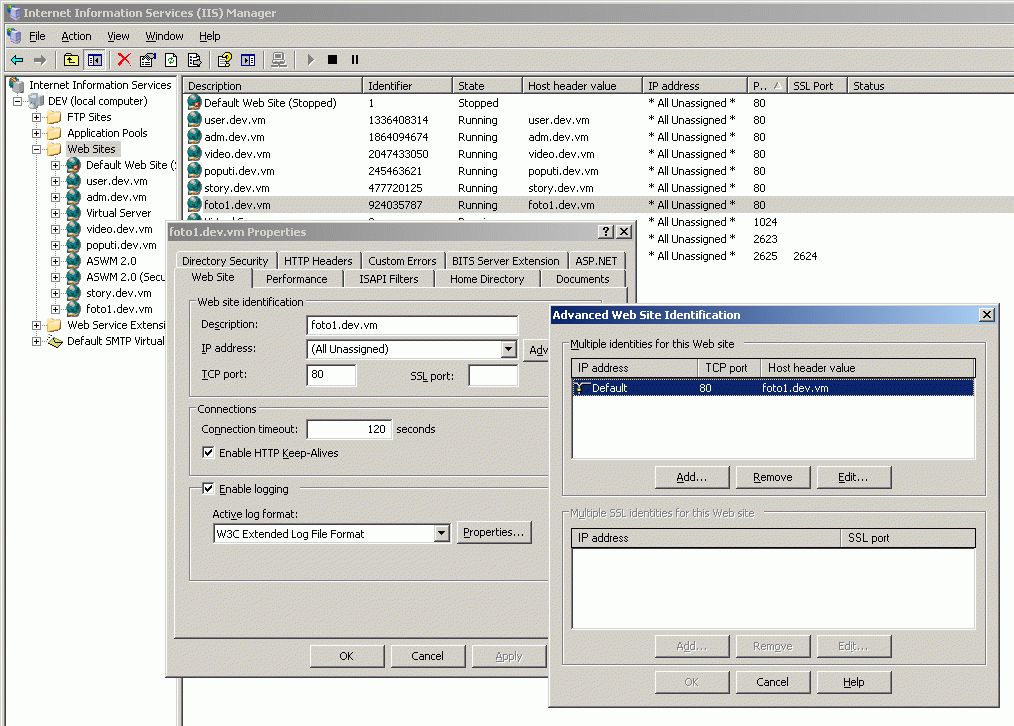This screenshot has width=1014, height=726.
Task: Click the Default SMTP Virtual server icon in tree
Action: pos(55,341)
